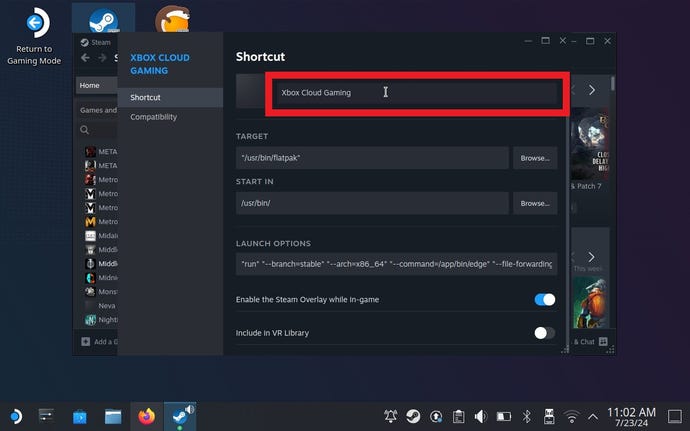Launch Firefox from the taskbar
The width and height of the screenshot is (690, 431).
coord(147,415)
